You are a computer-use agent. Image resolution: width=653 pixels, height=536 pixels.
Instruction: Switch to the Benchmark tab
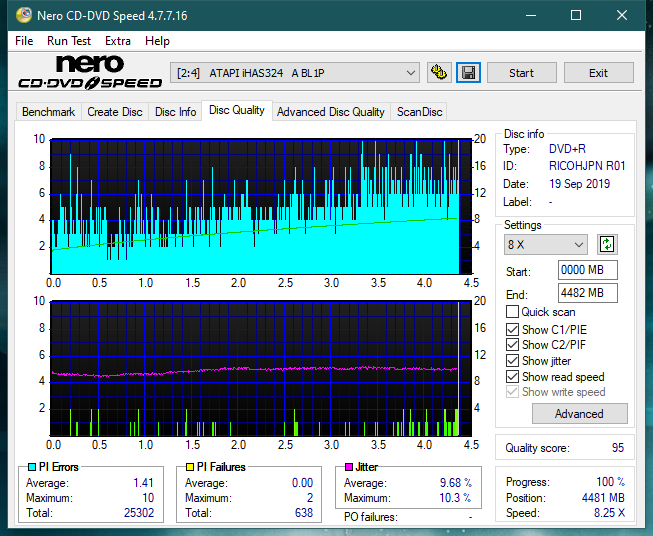49,112
